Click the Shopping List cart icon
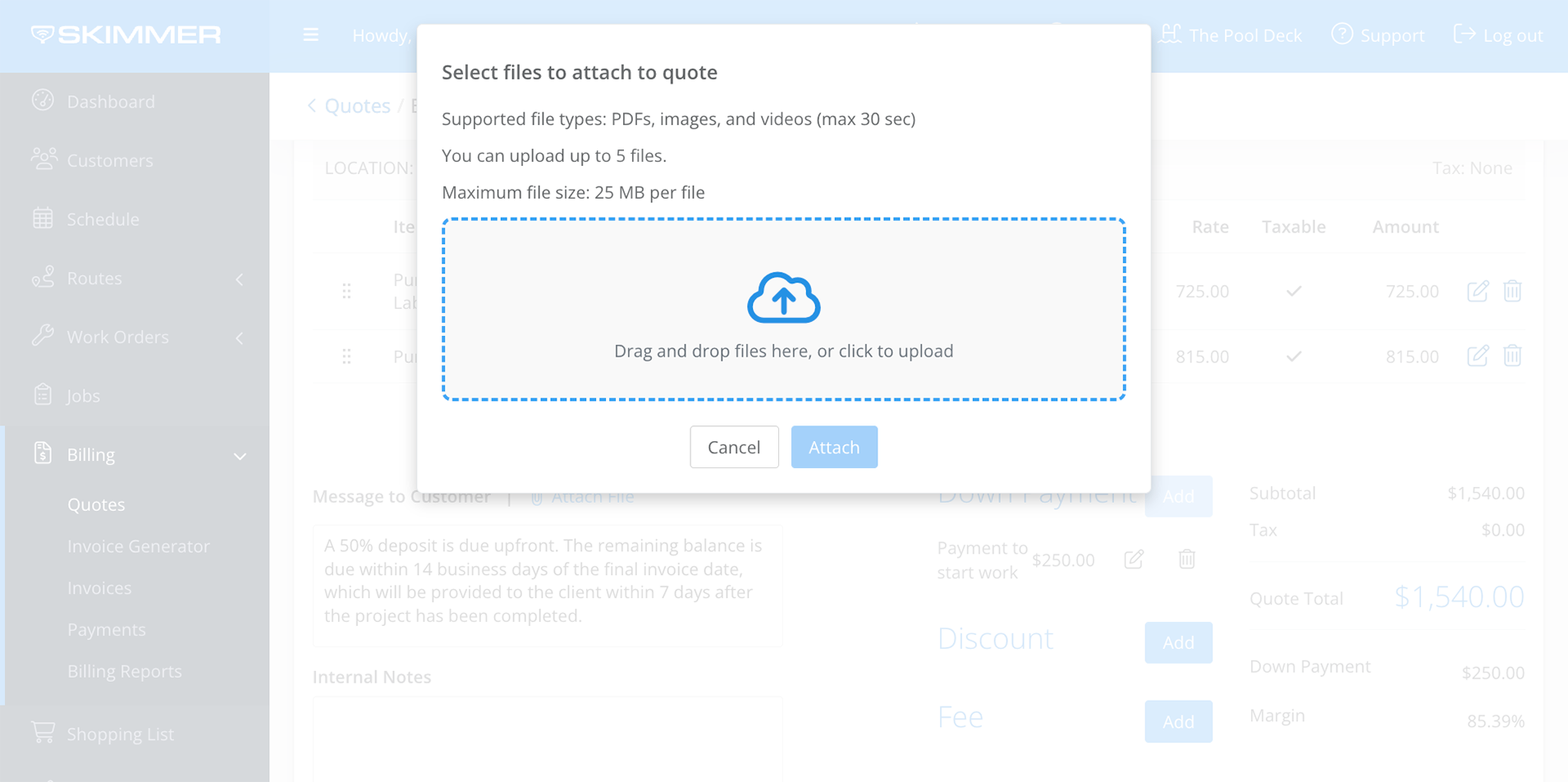 click(x=43, y=732)
